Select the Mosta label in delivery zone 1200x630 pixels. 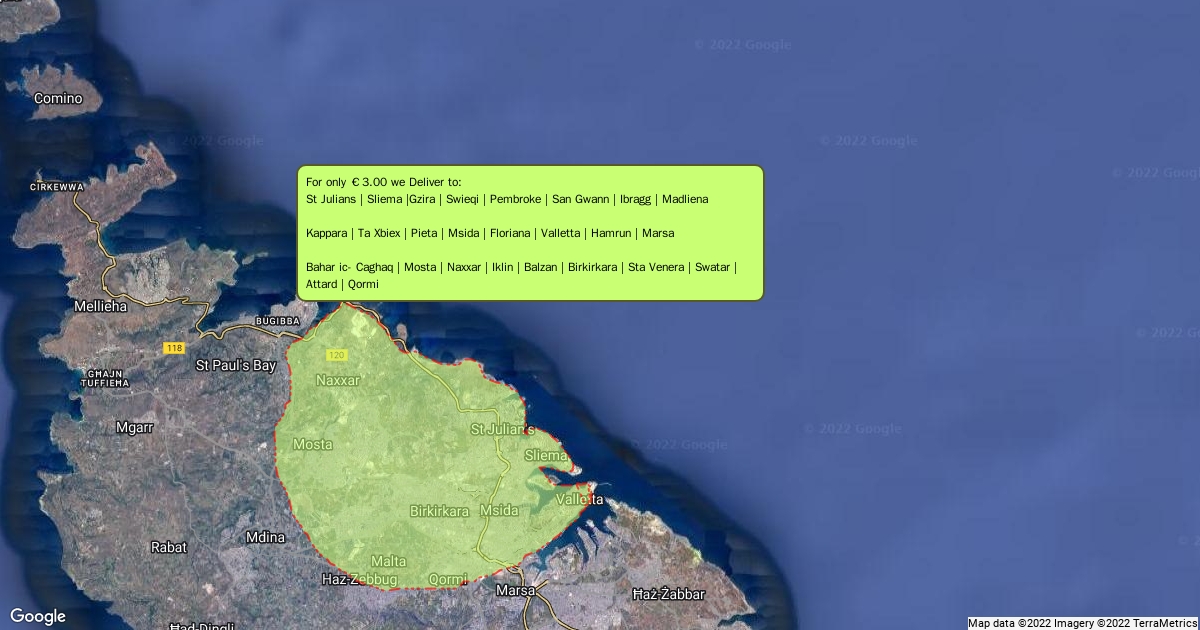coord(312,444)
